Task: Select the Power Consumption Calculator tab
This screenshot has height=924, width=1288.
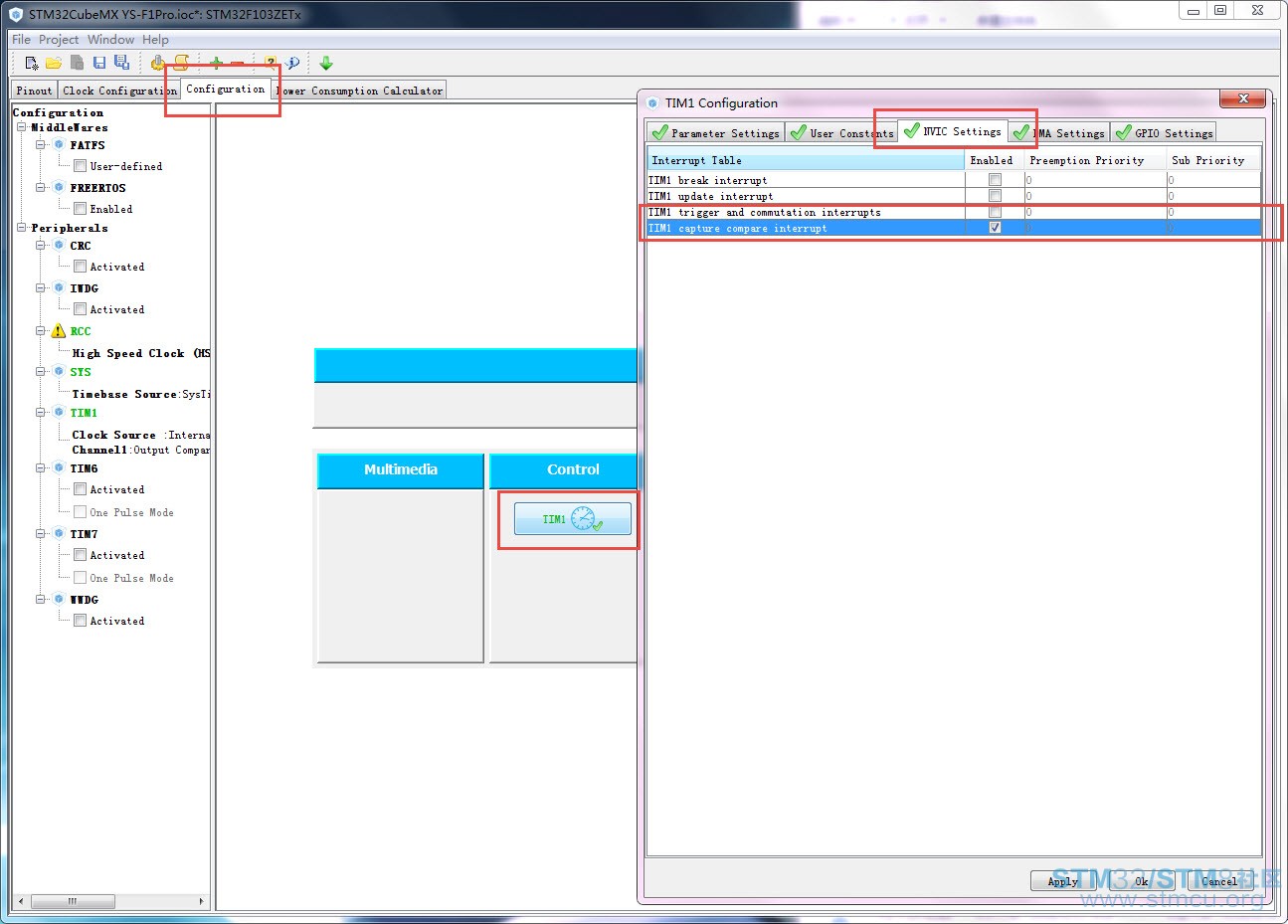Action: pos(360,91)
